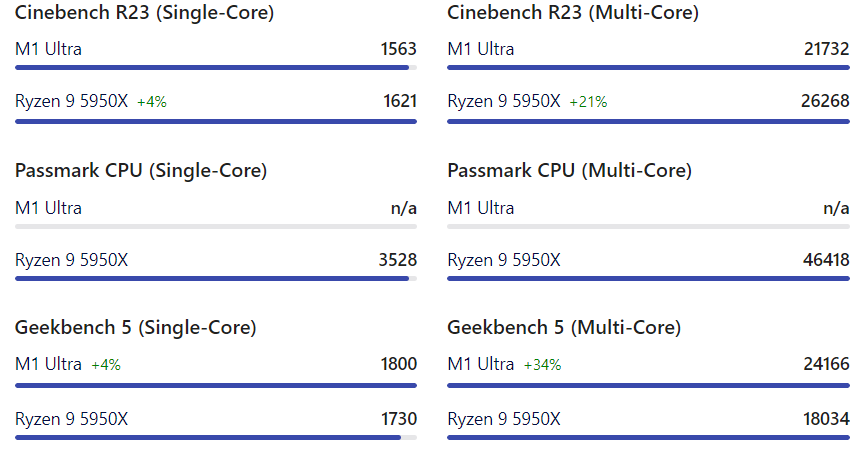Click the Passmark single-core score 3528

point(398,260)
